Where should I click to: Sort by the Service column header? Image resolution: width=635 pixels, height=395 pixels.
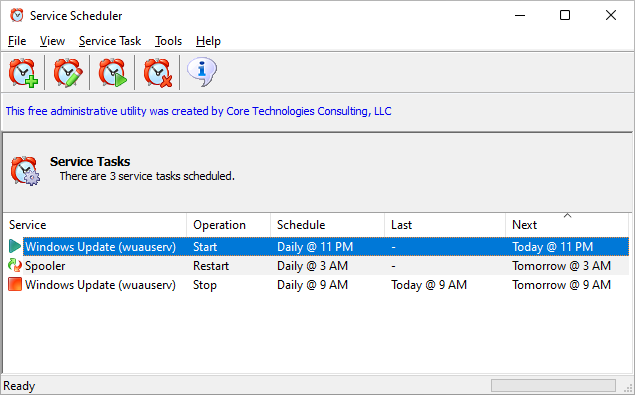point(95,225)
